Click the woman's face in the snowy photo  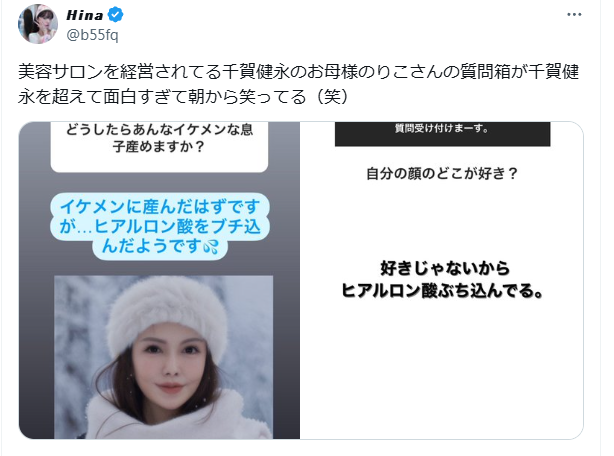click(x=172, y=362)
